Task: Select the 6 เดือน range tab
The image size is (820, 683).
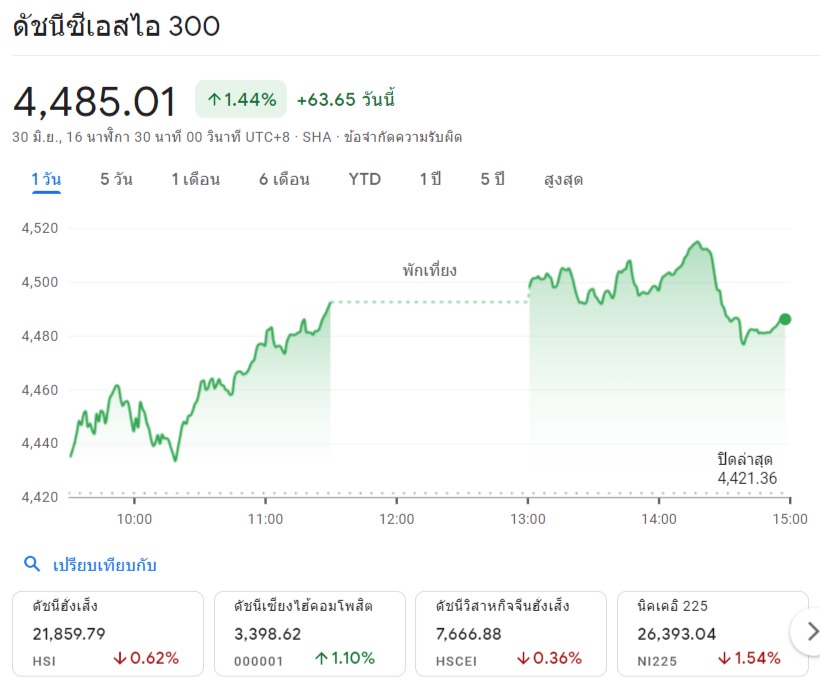Action: (284, 180)
